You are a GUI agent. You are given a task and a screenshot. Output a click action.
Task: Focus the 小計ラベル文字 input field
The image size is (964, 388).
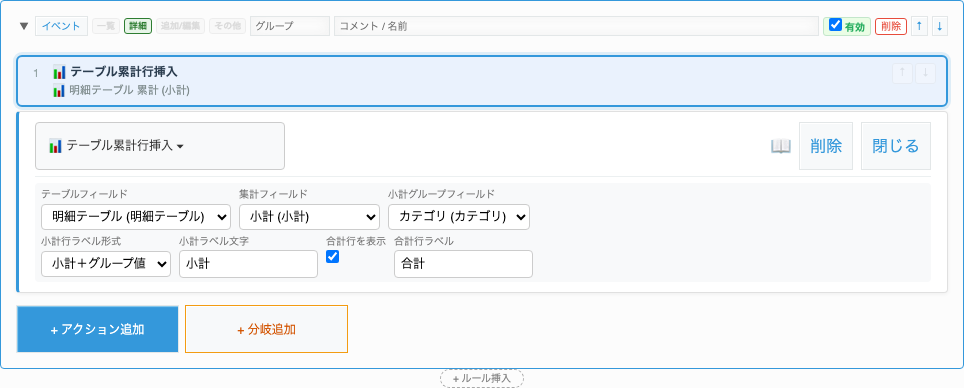pos(248,264)
